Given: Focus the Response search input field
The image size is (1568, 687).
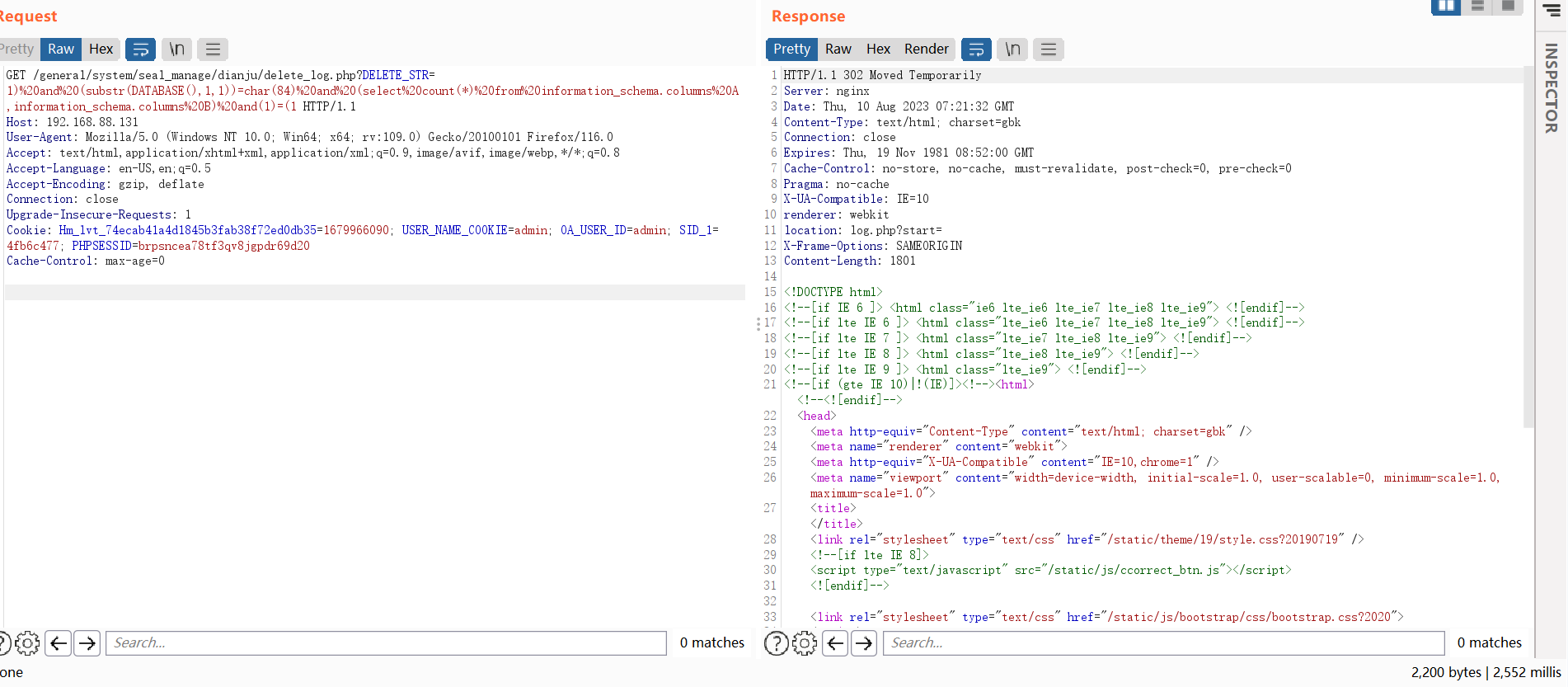Looking at the screenshot, I should [x=1164, y=643].
